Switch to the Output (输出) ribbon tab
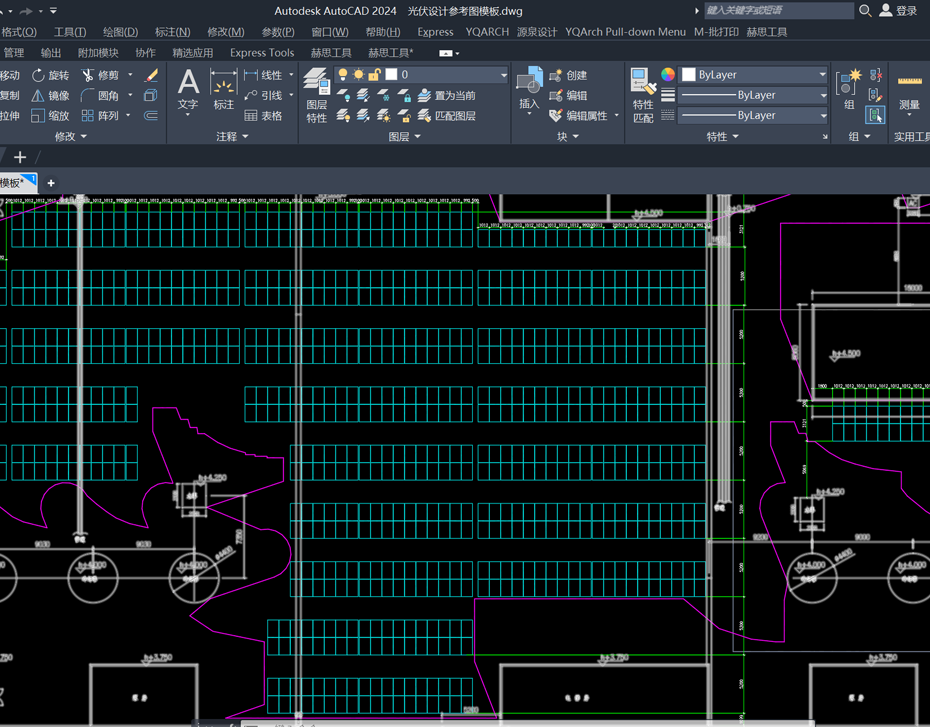 (51, 53)
